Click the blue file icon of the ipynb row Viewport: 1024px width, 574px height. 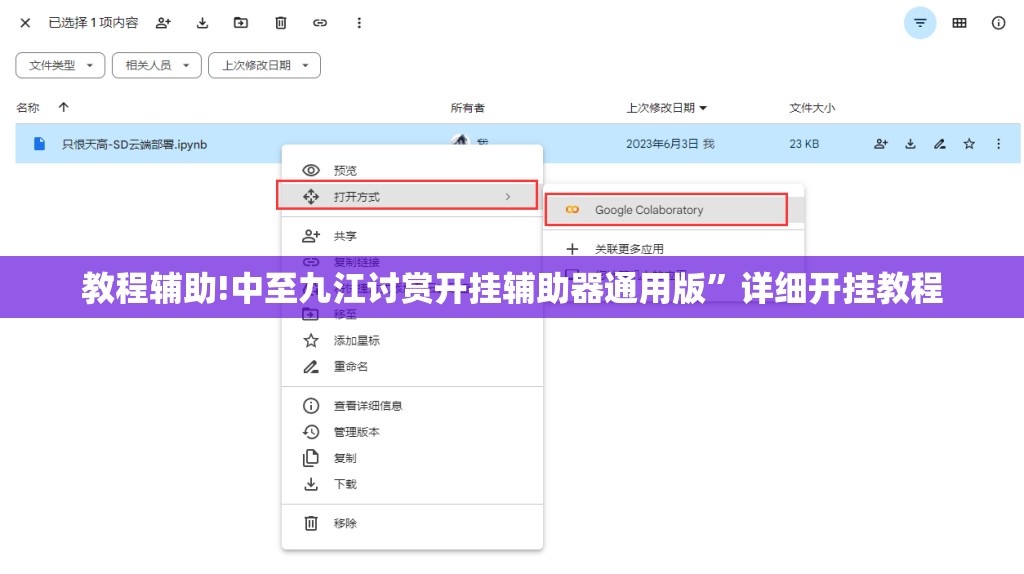coord(39,144)
